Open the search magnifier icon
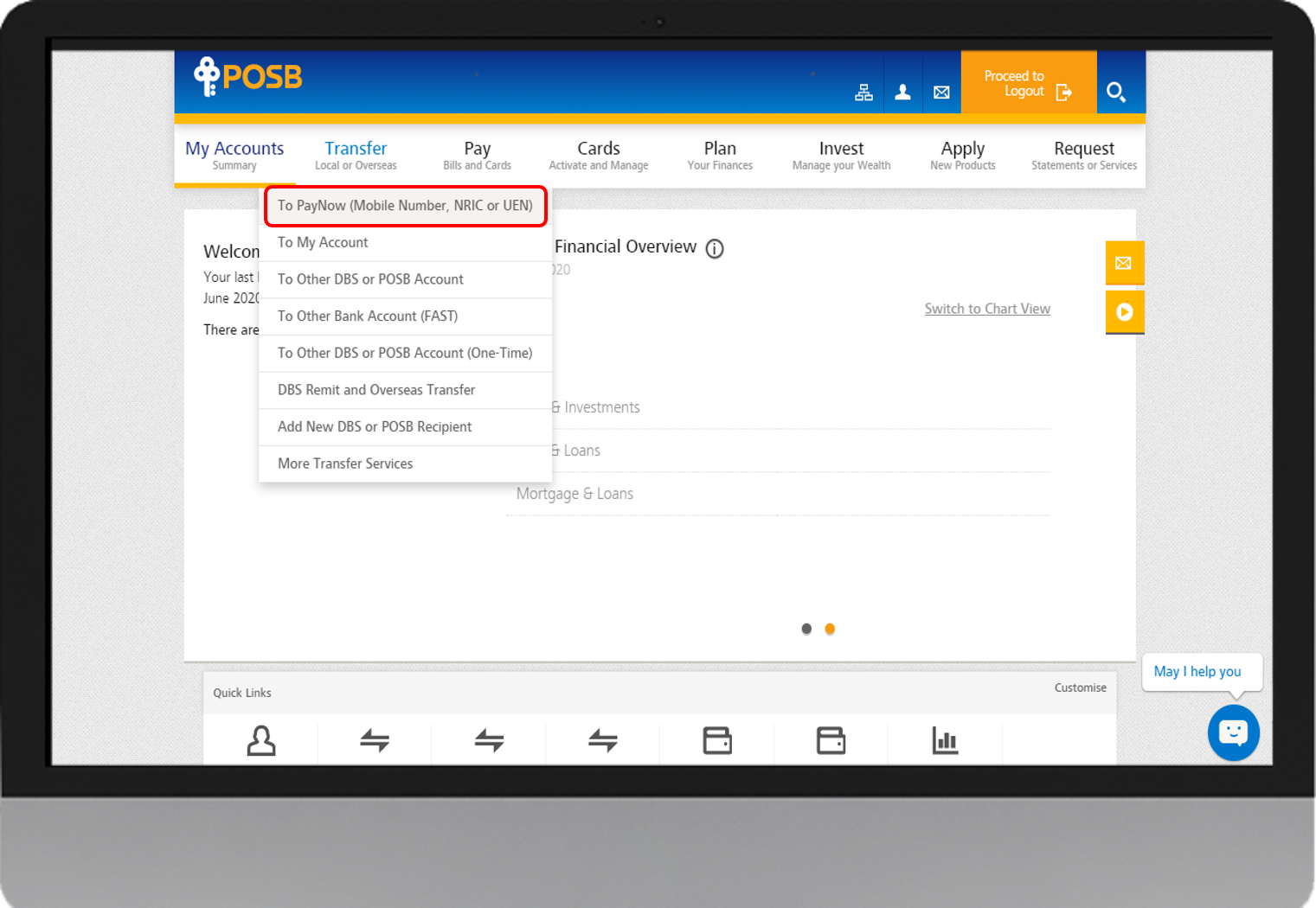Image resolution: width=1316 pixels, height=908 pixels. tap(1116, 92)
